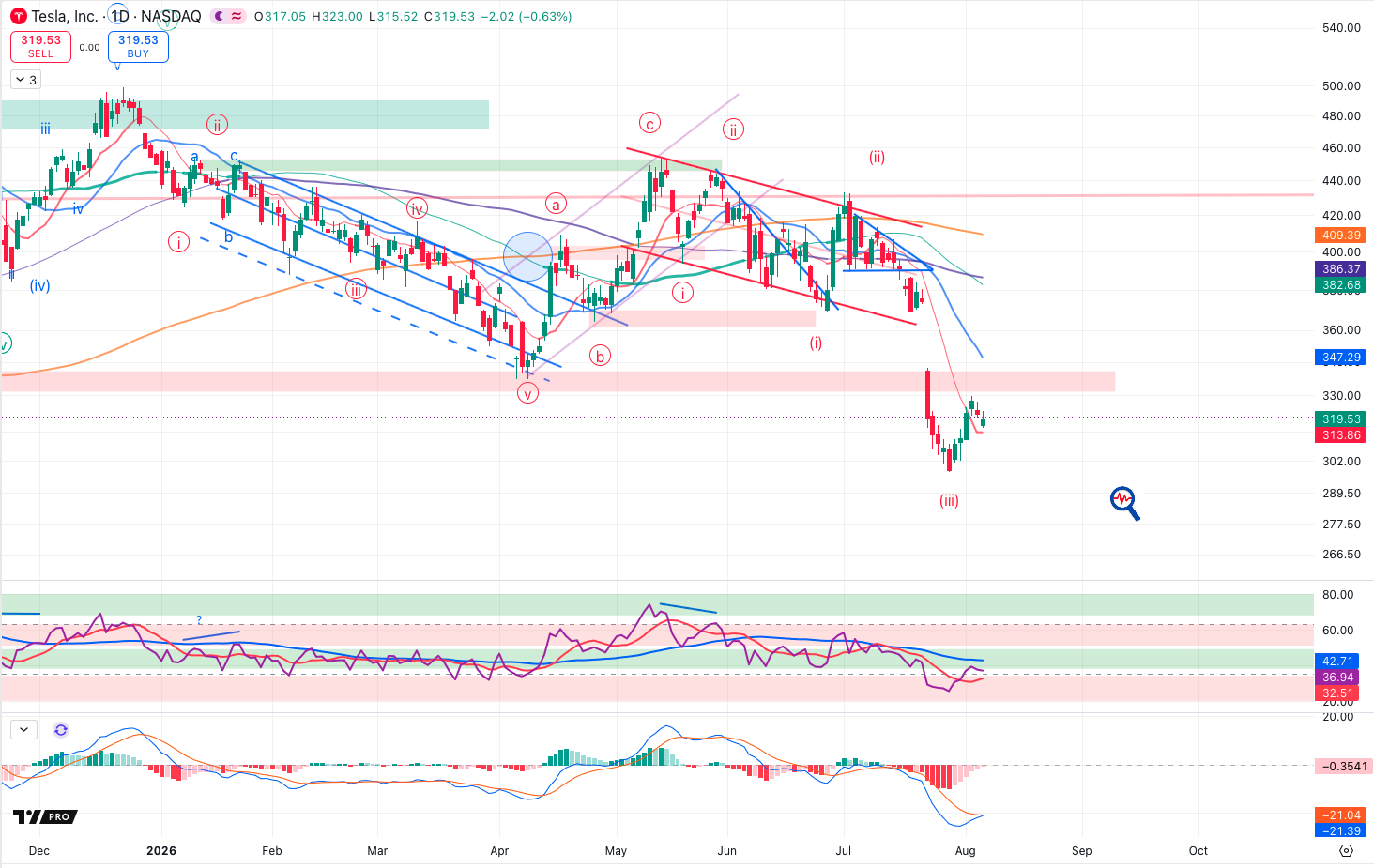This screenshot has height=868, width=1374.
Task: Click the Tesla, Inc. symbol title
Action: click(65, 16)
